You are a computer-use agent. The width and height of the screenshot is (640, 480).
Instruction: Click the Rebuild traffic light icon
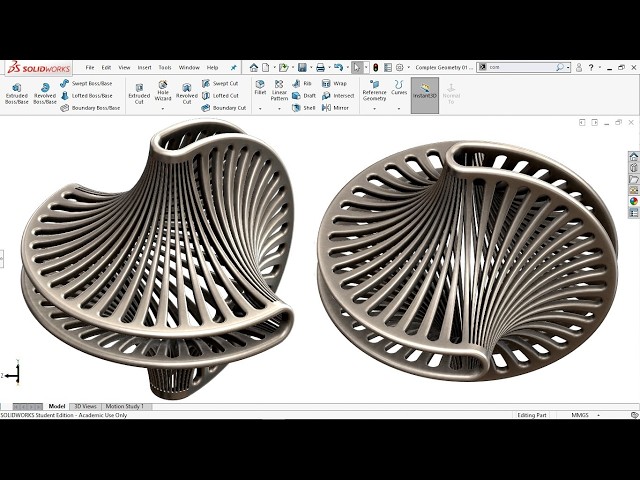(376, 67)
